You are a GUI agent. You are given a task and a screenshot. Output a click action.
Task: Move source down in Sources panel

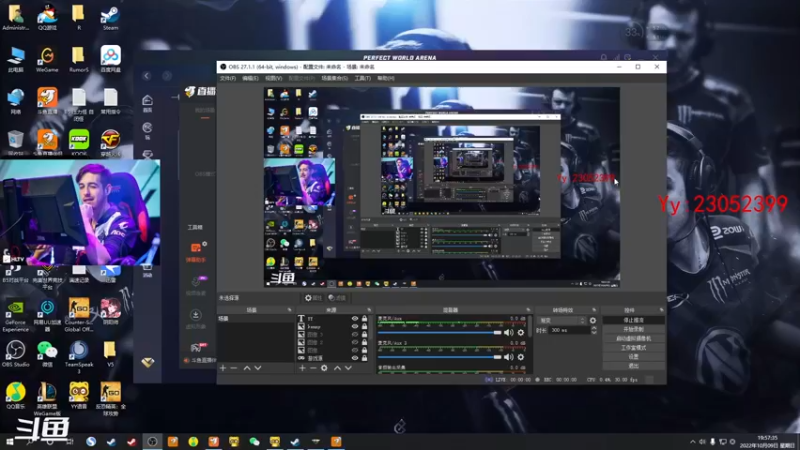(x=348, y=368)
